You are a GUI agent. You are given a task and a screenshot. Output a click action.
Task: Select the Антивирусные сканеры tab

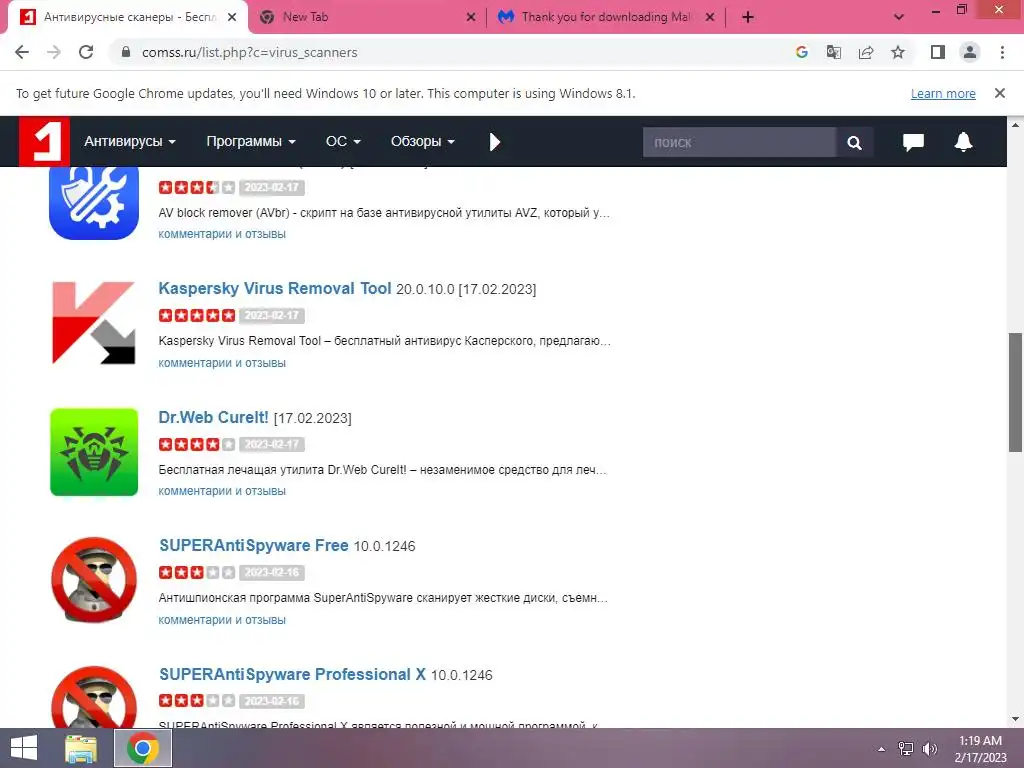(x=128, y=17)
